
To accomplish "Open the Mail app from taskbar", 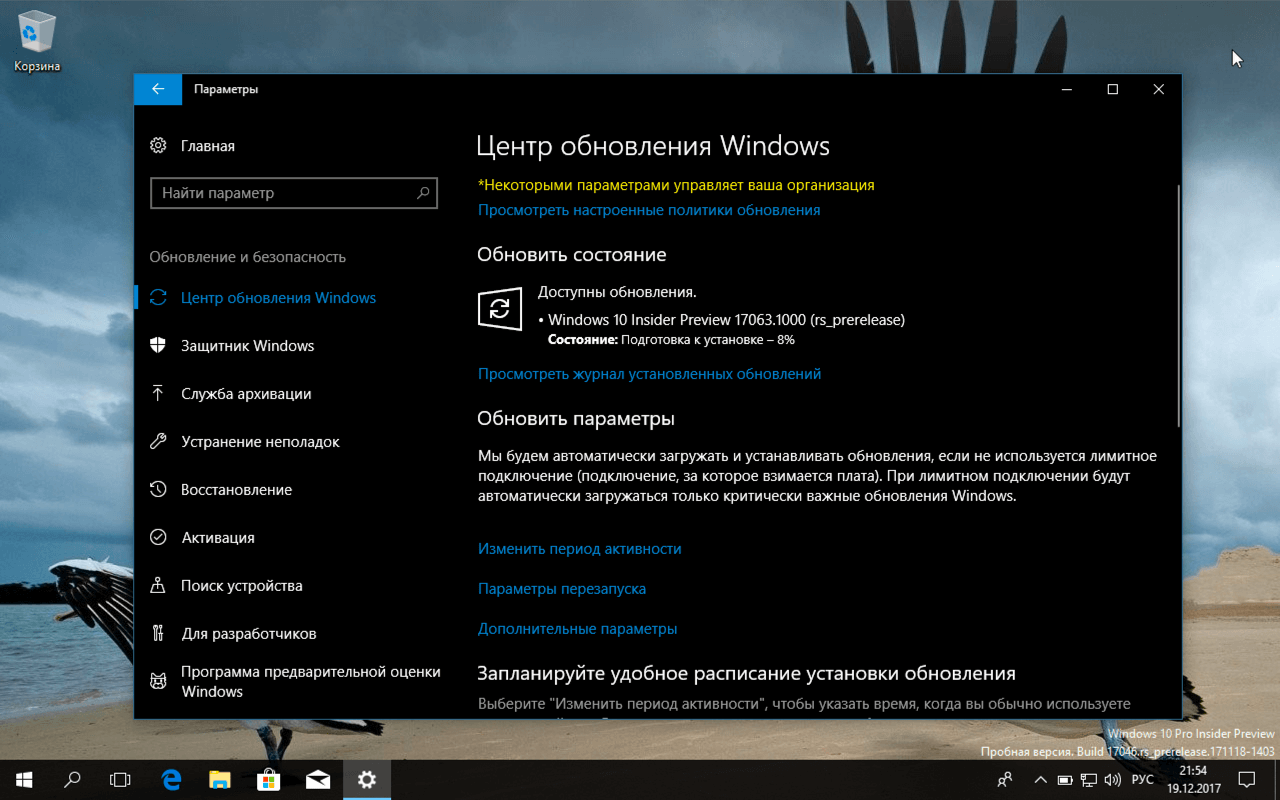I will pos(318,779).
